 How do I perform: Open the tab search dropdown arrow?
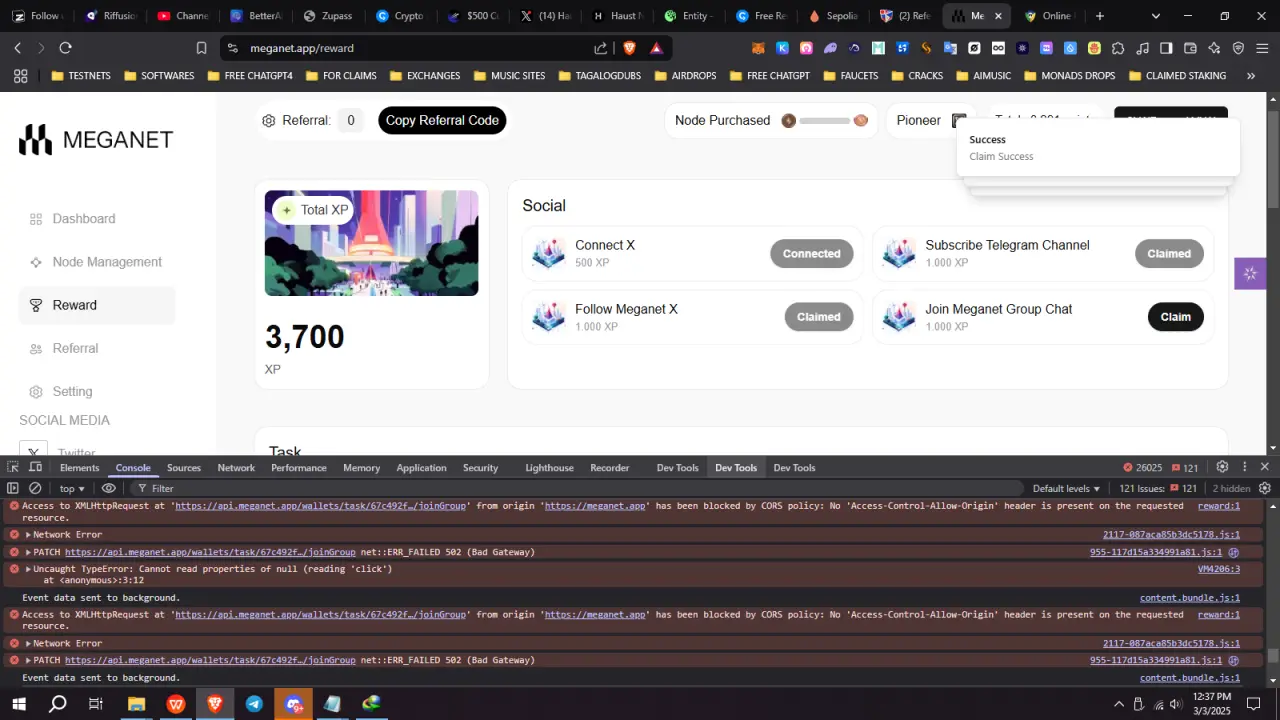click(1156, 16)
